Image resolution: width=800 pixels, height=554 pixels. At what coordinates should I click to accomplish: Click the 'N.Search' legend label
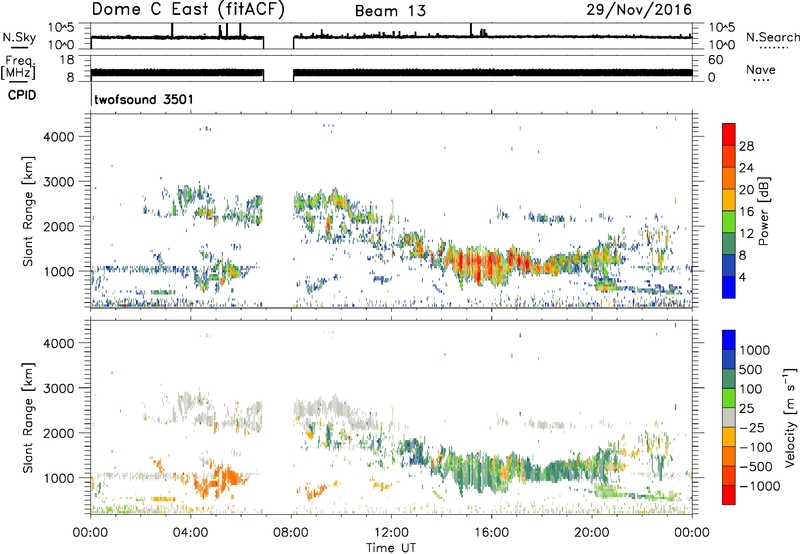[772, 37]
